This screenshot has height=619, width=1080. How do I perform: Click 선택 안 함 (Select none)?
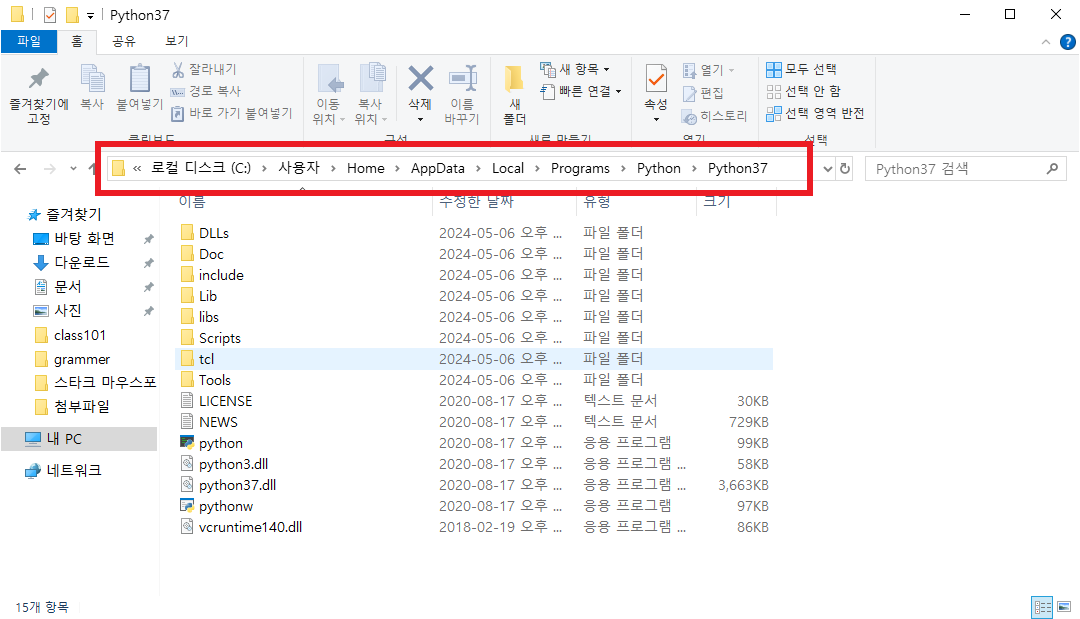(804, 91)
